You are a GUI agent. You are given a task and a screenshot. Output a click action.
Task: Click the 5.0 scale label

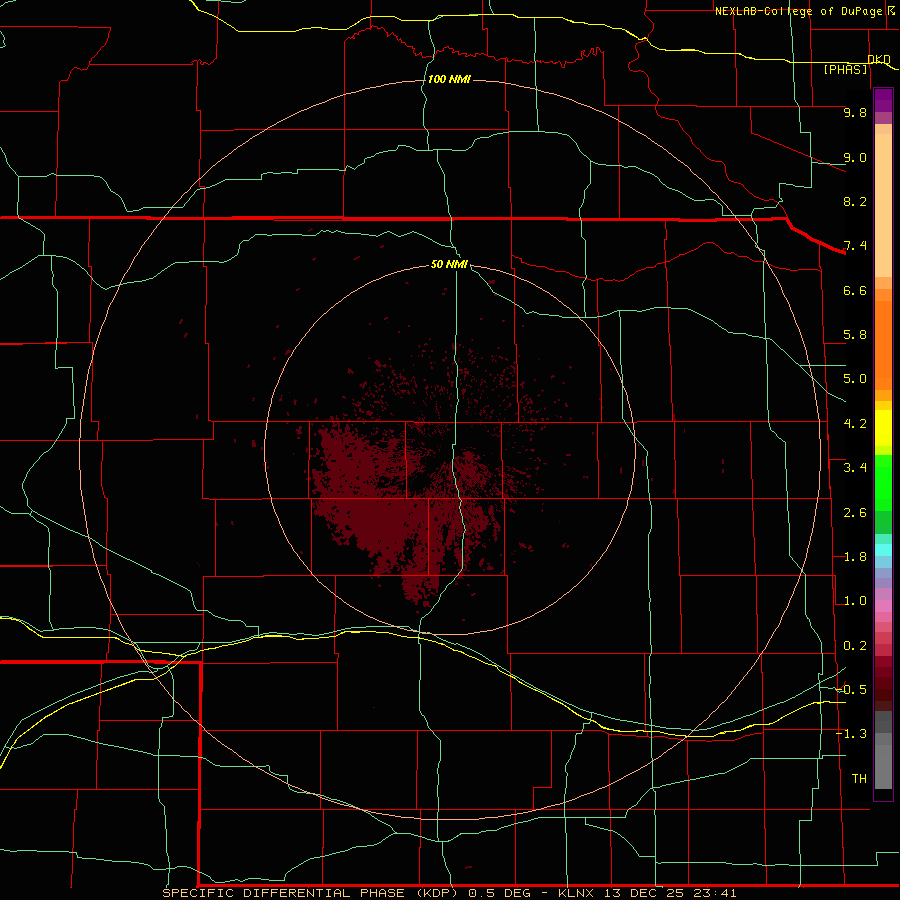click(x=855, y=379)
